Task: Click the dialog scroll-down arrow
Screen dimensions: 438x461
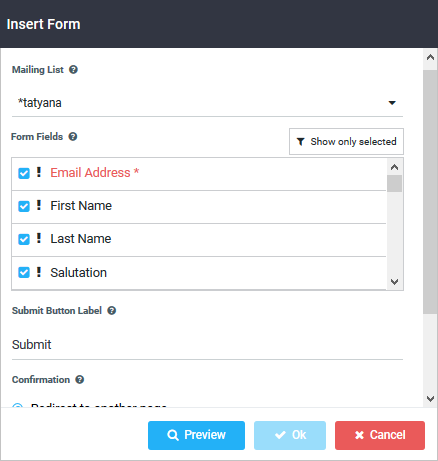Action: (430, 399)
